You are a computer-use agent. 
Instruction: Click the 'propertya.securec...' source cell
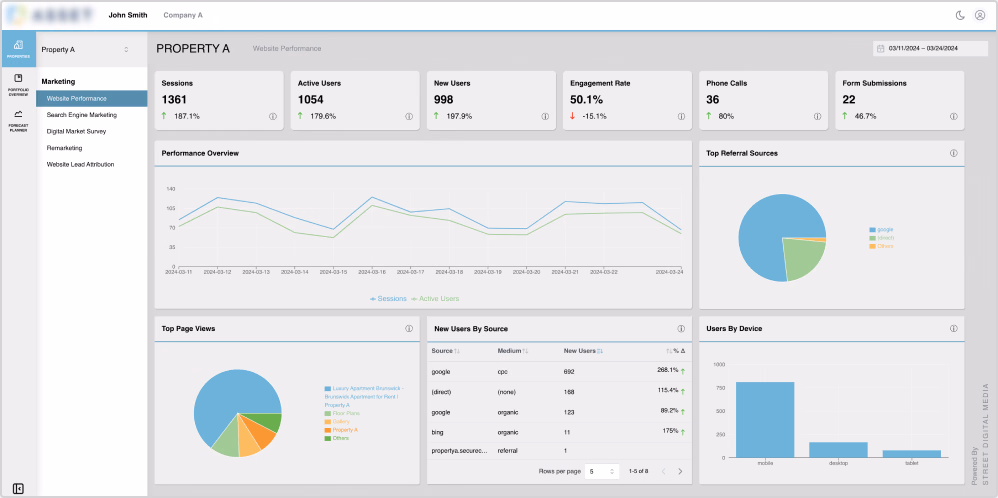click(458, 451)
